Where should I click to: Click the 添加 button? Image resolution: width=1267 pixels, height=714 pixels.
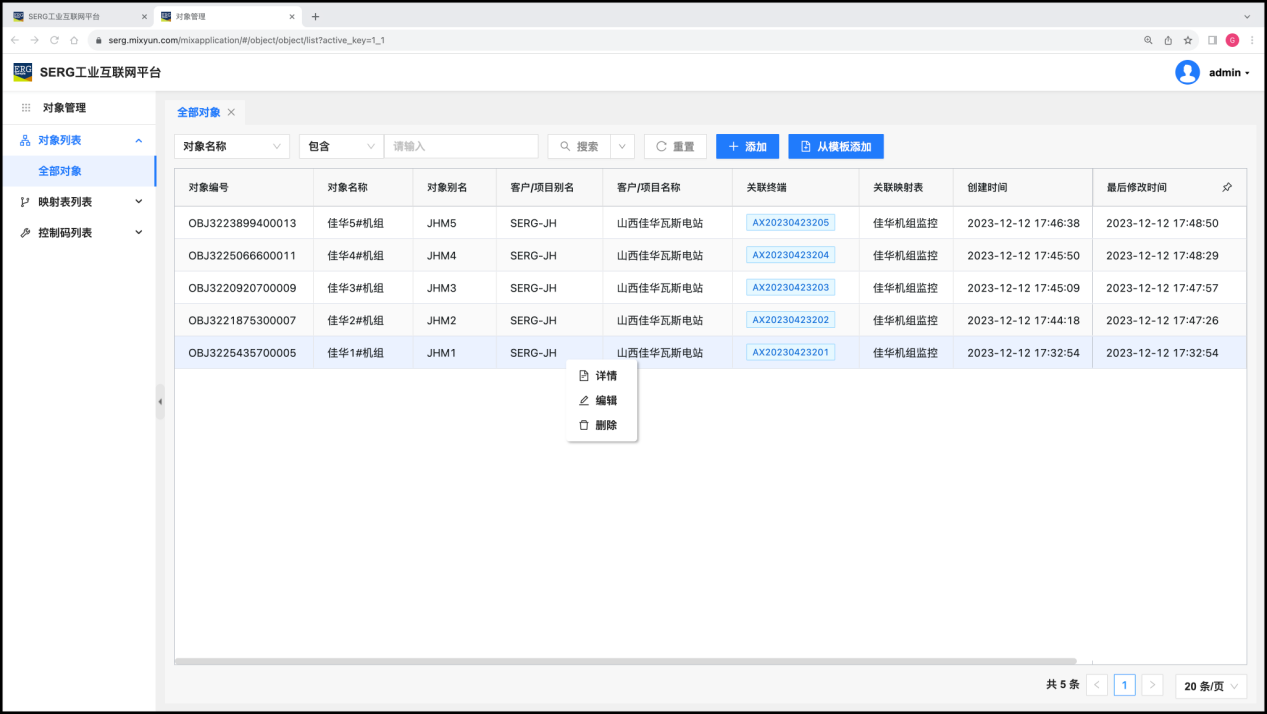tap(747, 146)
